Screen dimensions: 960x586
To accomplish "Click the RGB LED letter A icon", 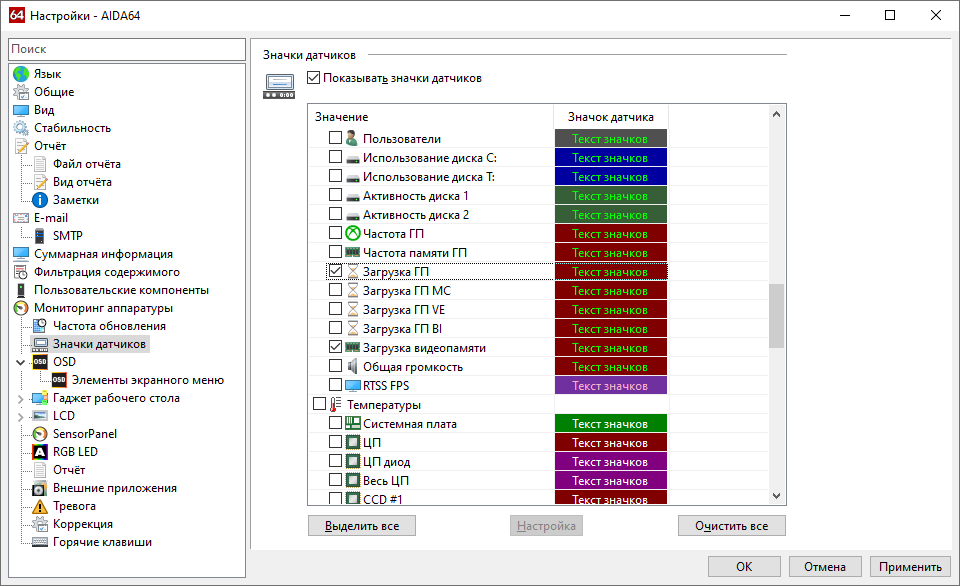I will click(x=40, y=452).
